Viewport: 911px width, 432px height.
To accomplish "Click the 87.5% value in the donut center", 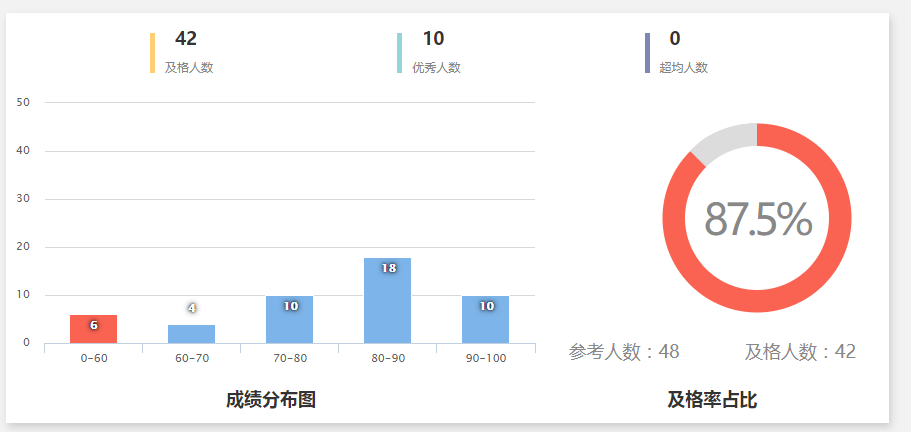I will [757, 219].
